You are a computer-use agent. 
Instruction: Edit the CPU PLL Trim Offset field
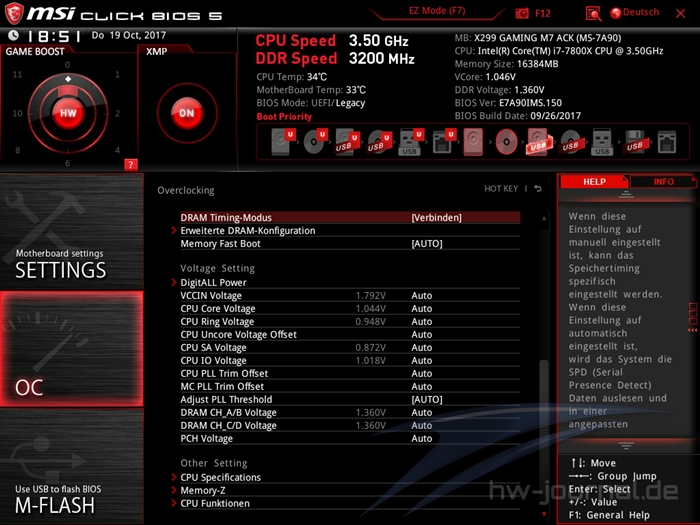421,373
